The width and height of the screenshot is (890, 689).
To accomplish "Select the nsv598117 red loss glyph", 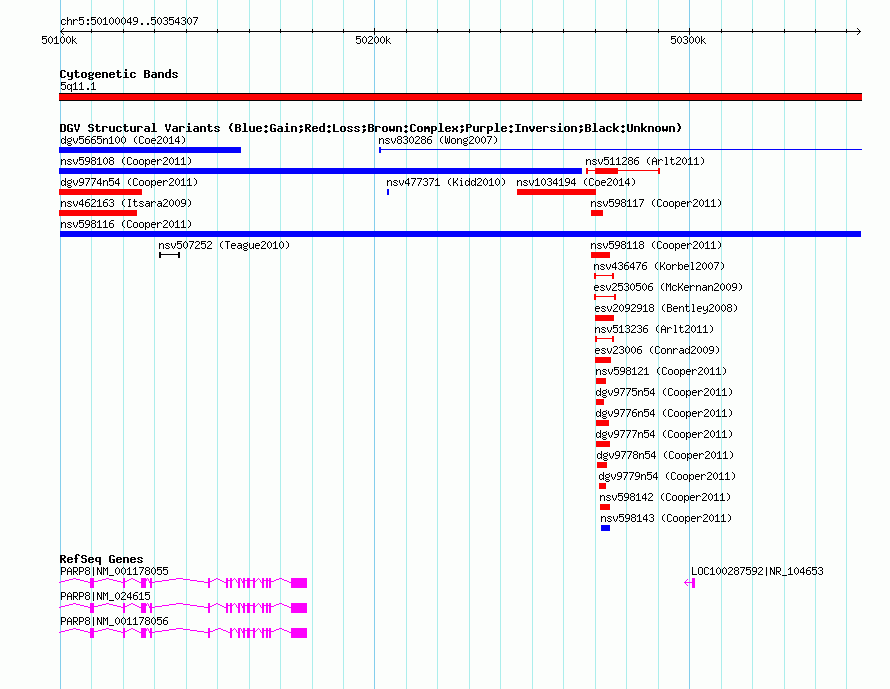I will pos(597,213).
